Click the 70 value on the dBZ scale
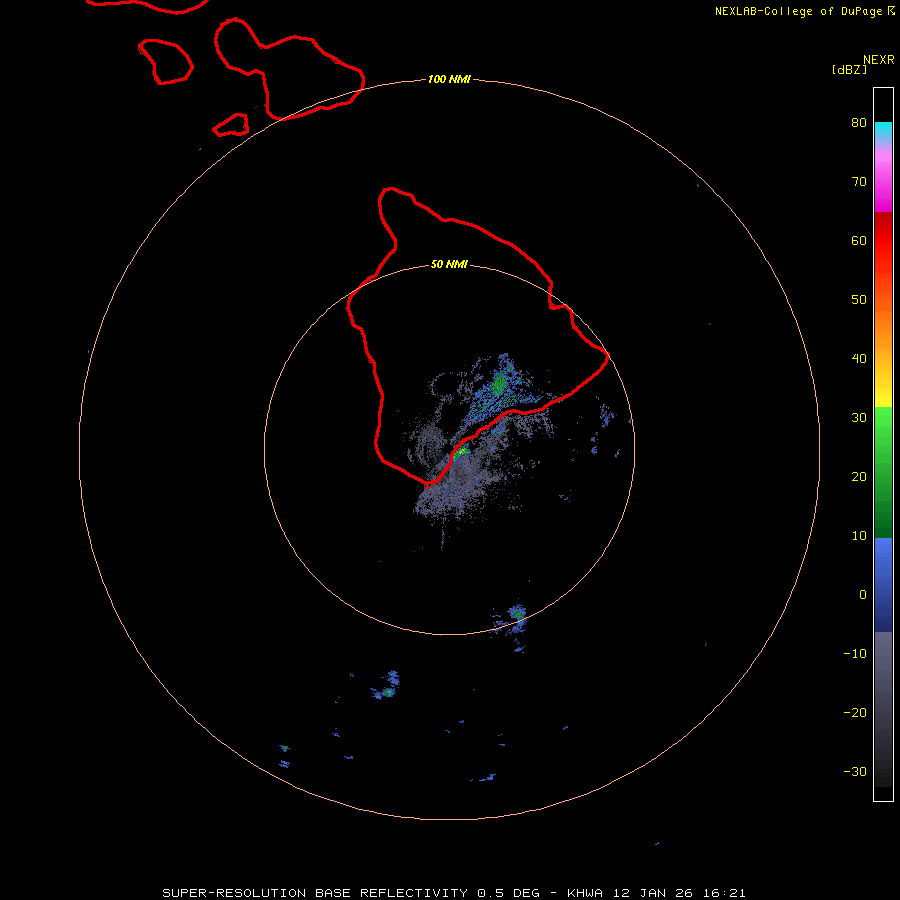This screenshot has height=900, width=900. click(859, 182)
